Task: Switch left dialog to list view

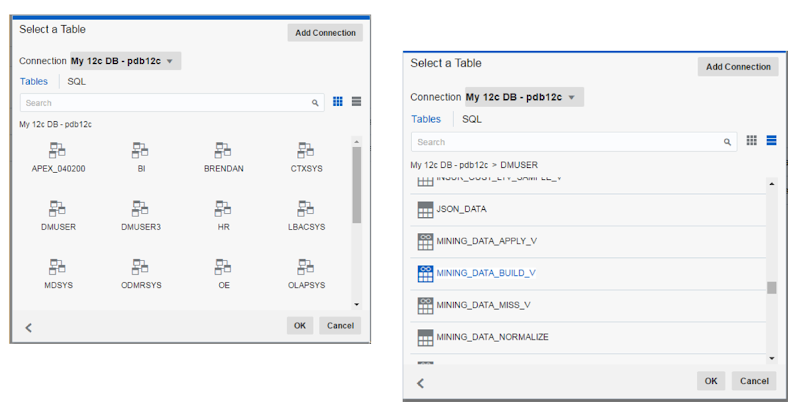Action: [357, 101]
